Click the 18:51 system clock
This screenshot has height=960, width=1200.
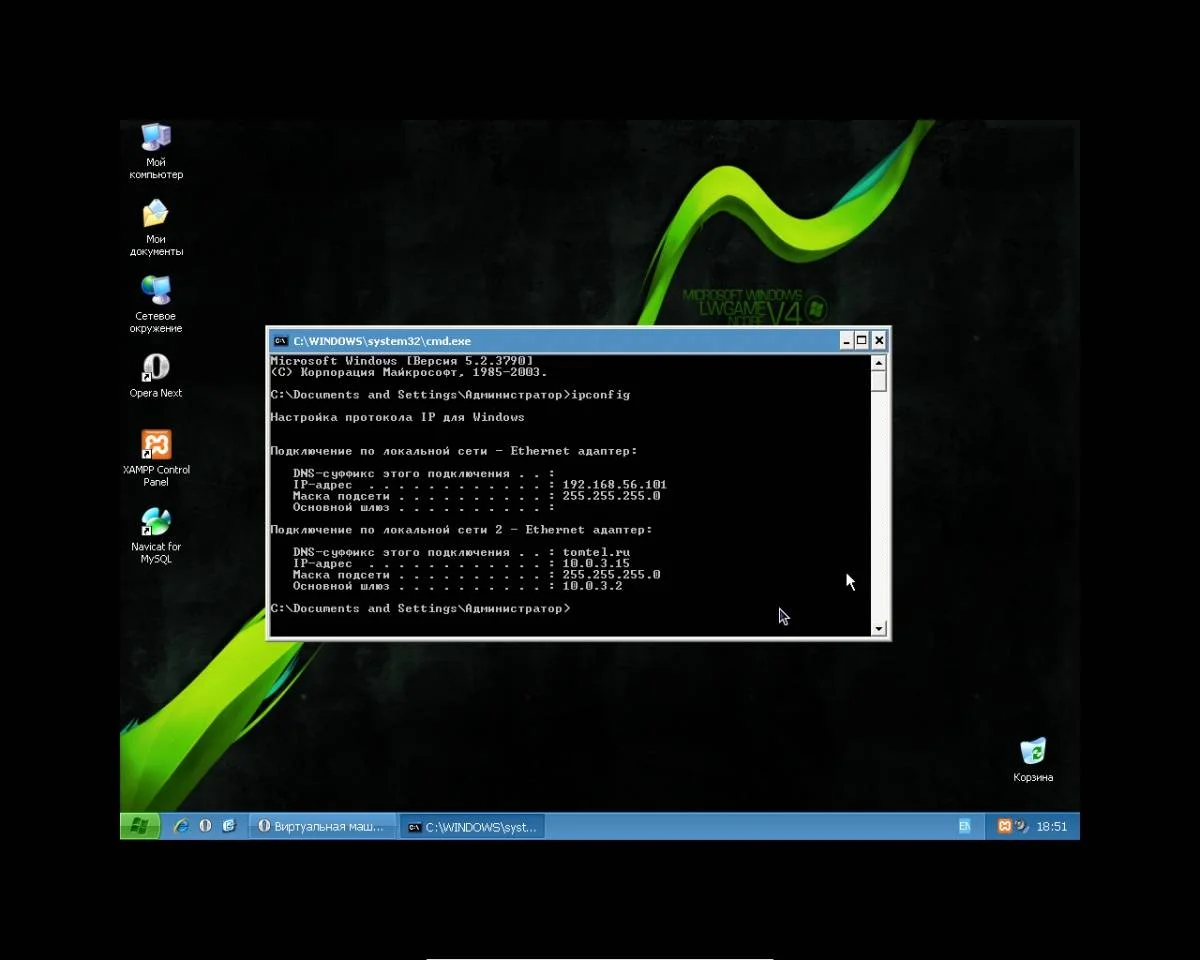click(x=1052, y=827)
